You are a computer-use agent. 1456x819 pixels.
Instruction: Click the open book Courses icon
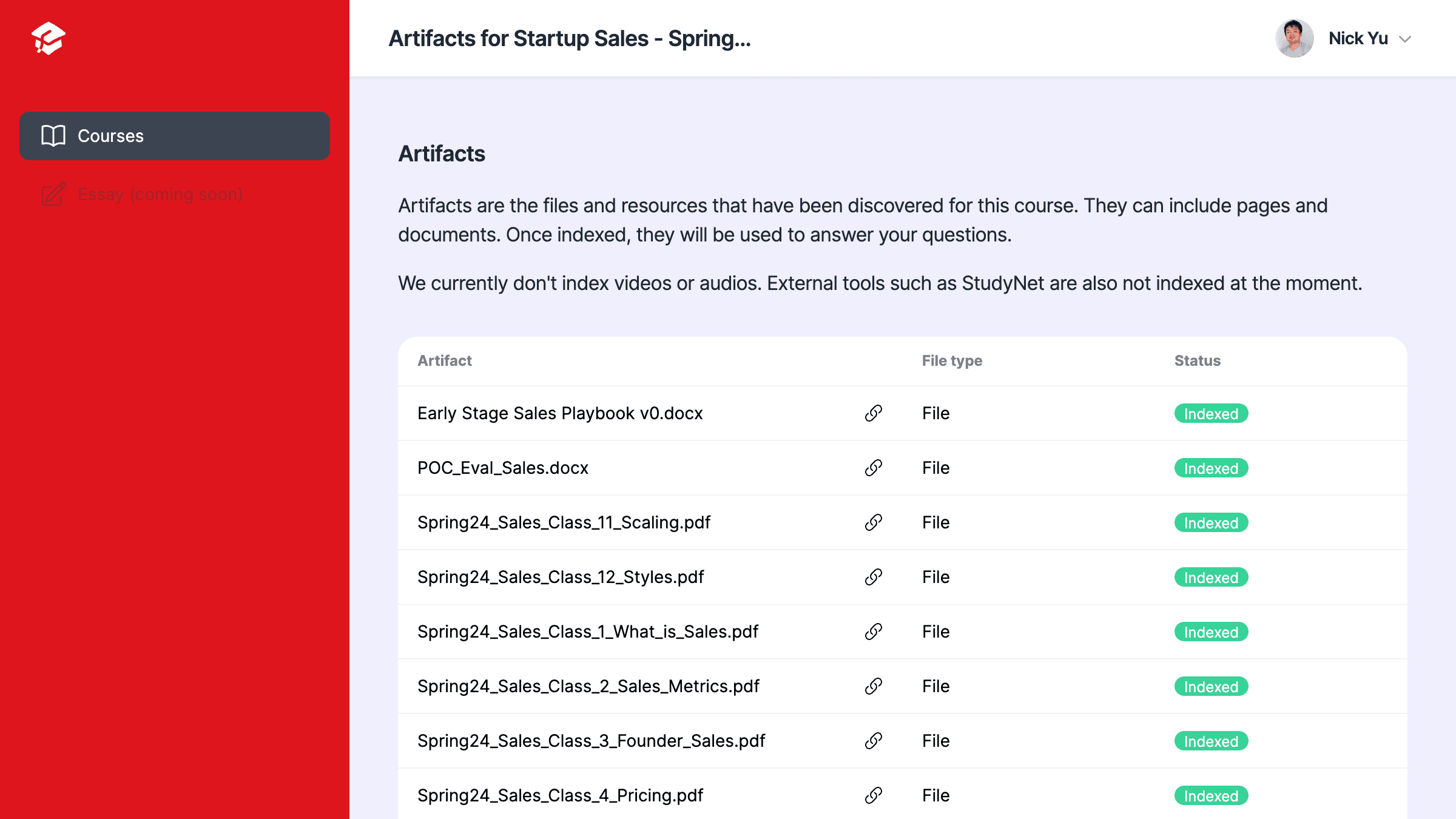tap(53, 136)
